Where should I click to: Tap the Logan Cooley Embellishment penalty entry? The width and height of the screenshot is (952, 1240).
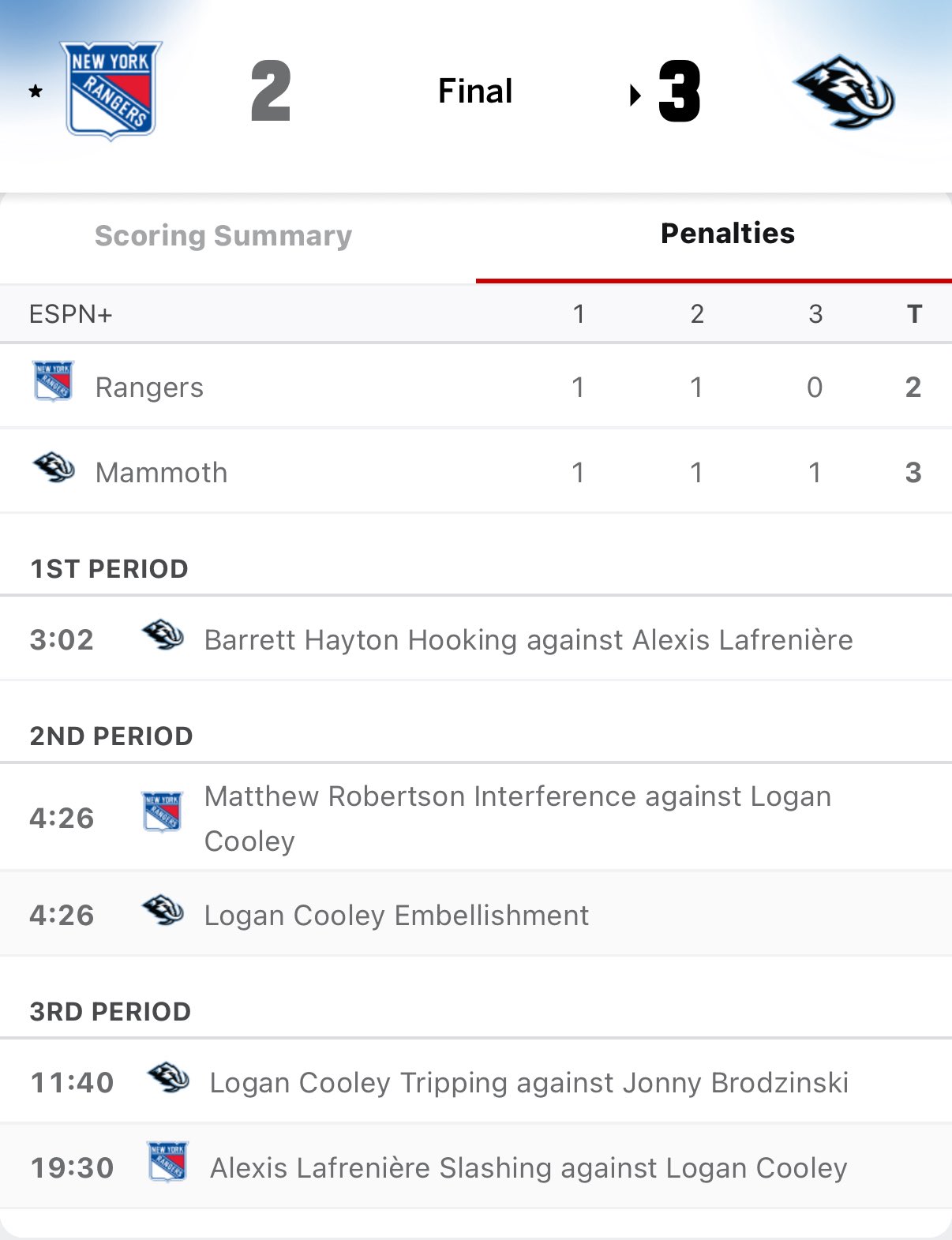[x=396, y=916]
